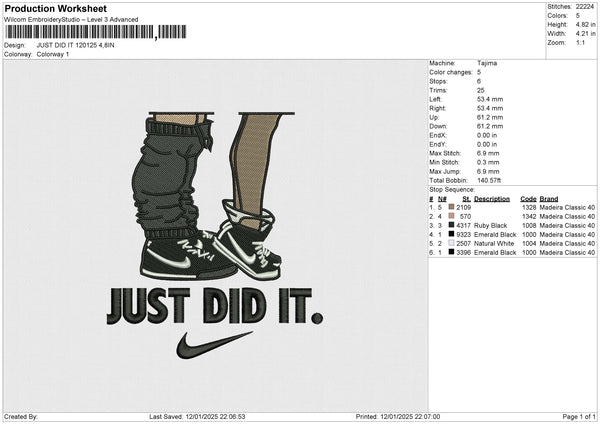
Task: Click the 'Stops:' label
Action: click(438, 82)
